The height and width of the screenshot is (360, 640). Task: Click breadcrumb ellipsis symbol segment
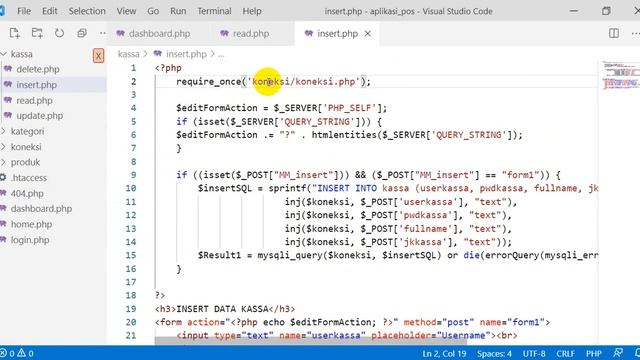pyautogui.click(x=221, y=54)
